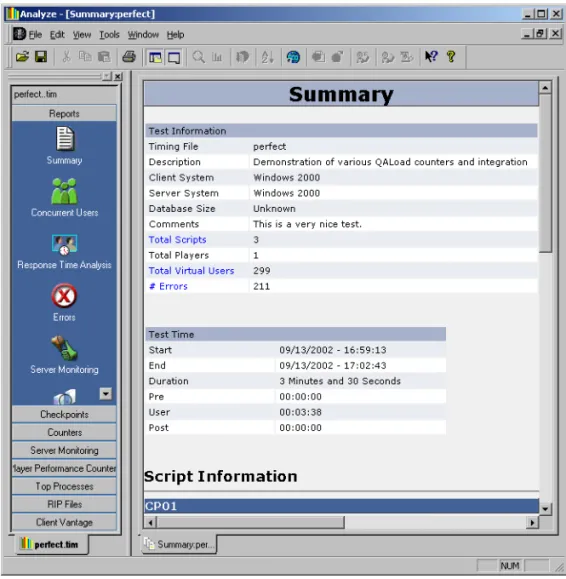Click the Analyze application title bar icon
The height and width of the screenshot is (579, 566).
12,14
